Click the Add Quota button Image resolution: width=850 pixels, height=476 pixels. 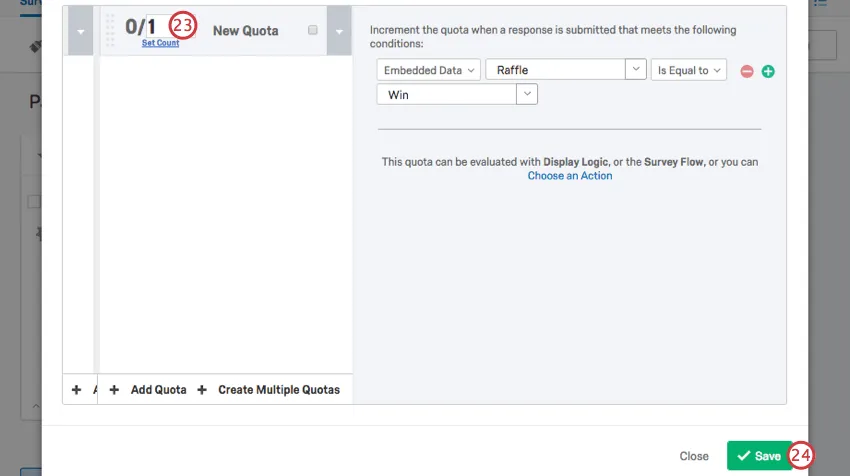coord(158,390)
